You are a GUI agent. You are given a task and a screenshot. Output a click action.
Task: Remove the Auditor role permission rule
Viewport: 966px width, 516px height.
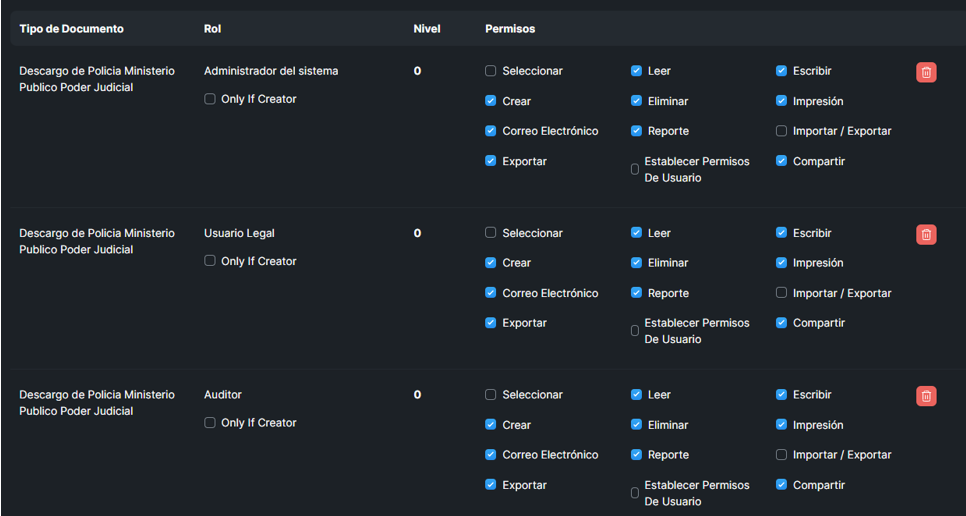click(x=926, y=396)
